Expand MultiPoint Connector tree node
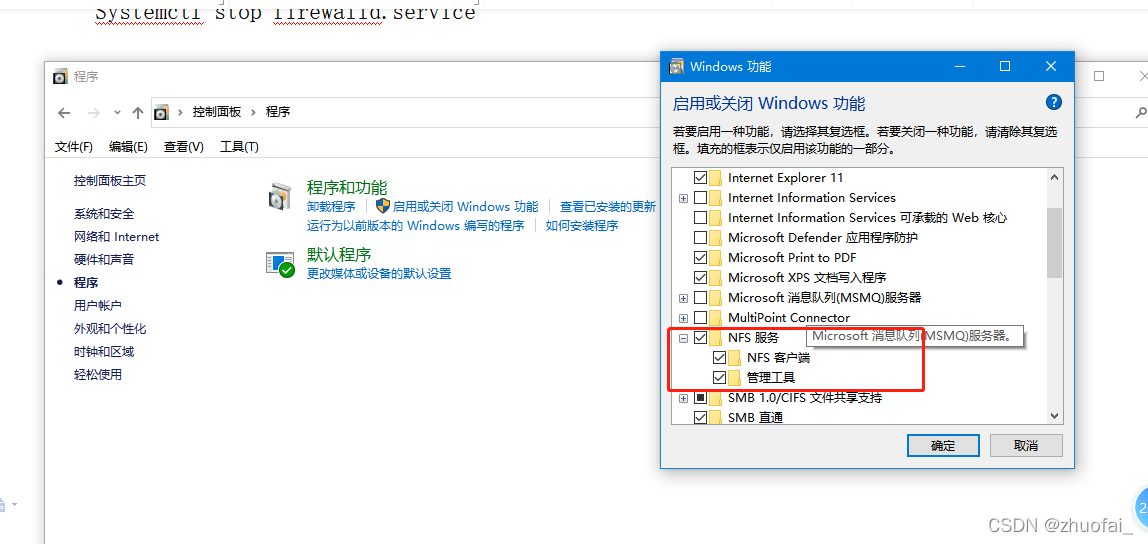This screenshot has height=544, width=1148. point(683,318)
